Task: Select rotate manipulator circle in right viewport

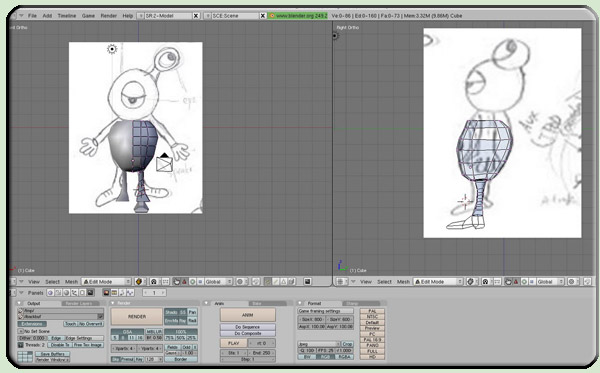Action: pos(524,282)
